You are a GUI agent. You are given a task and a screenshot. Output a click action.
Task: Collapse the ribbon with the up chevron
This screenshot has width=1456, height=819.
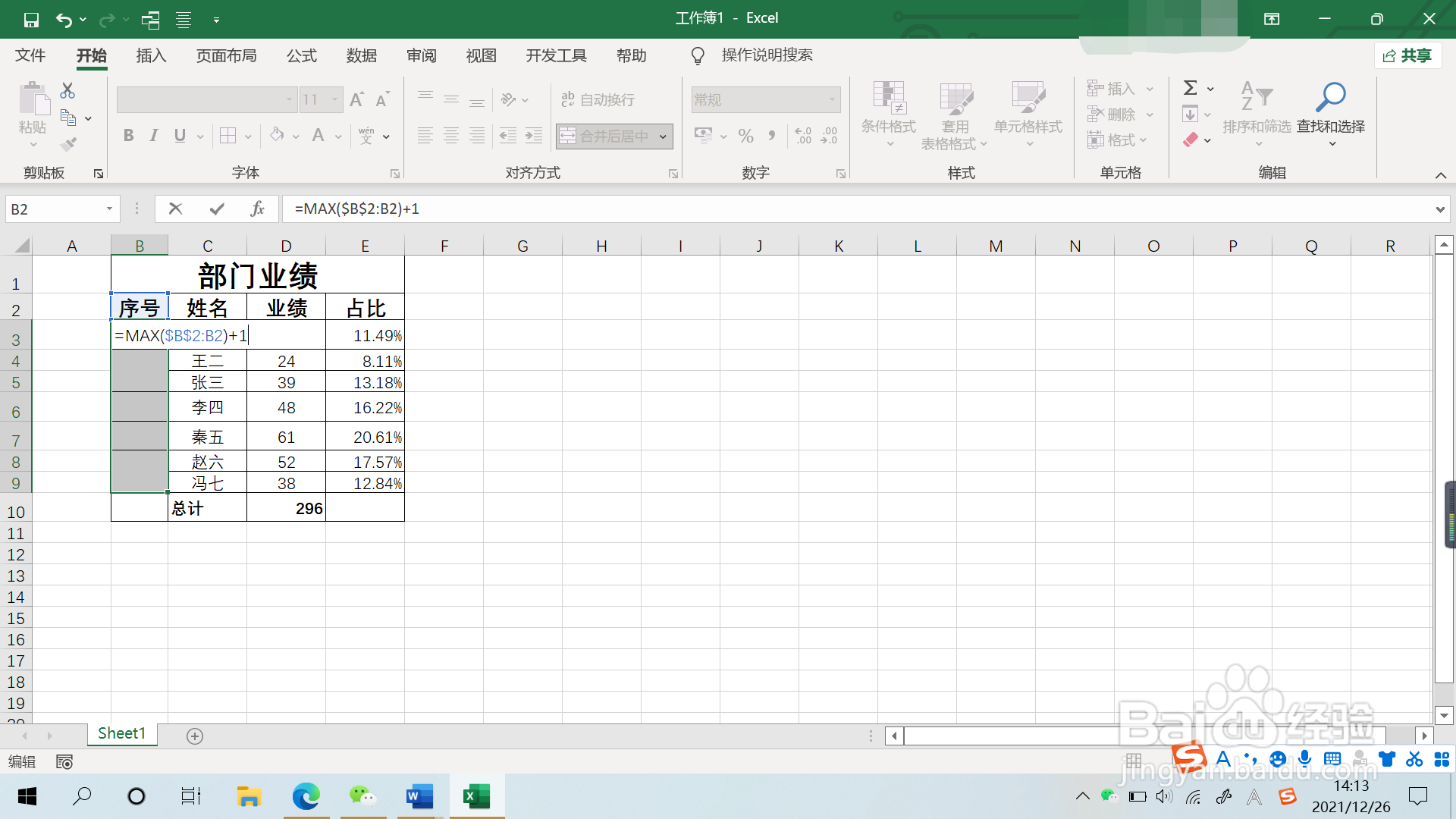tap(1440, 175)
